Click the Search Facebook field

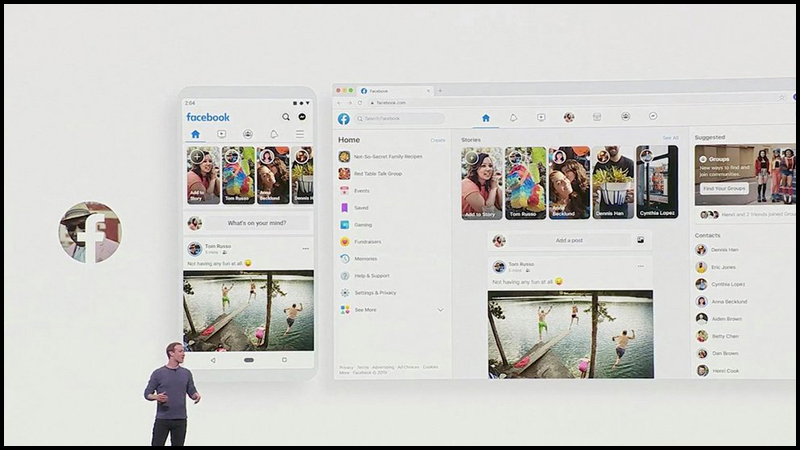click(x=399, y=118)
